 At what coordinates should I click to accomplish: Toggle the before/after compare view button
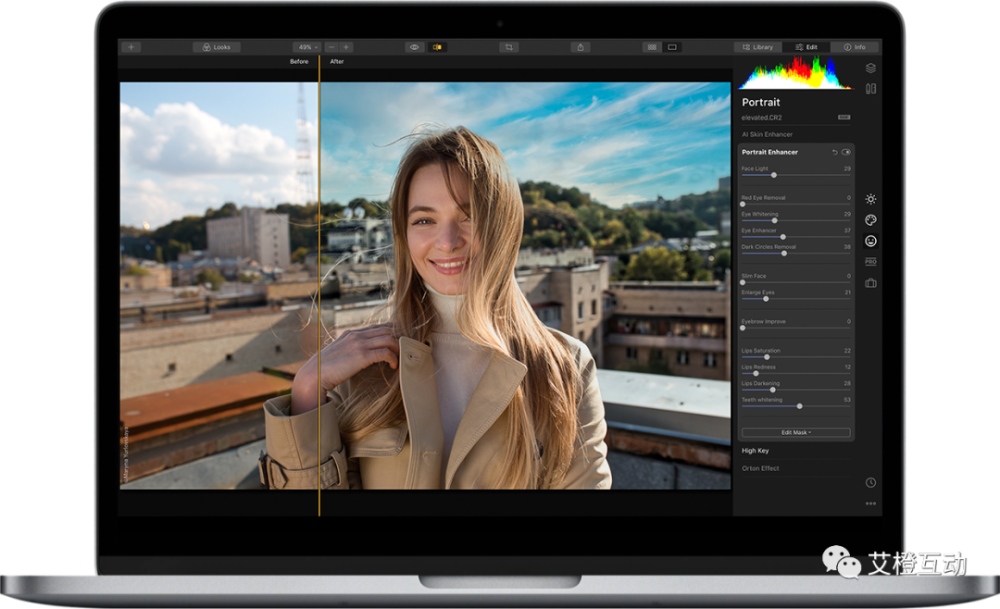point(437,47)
